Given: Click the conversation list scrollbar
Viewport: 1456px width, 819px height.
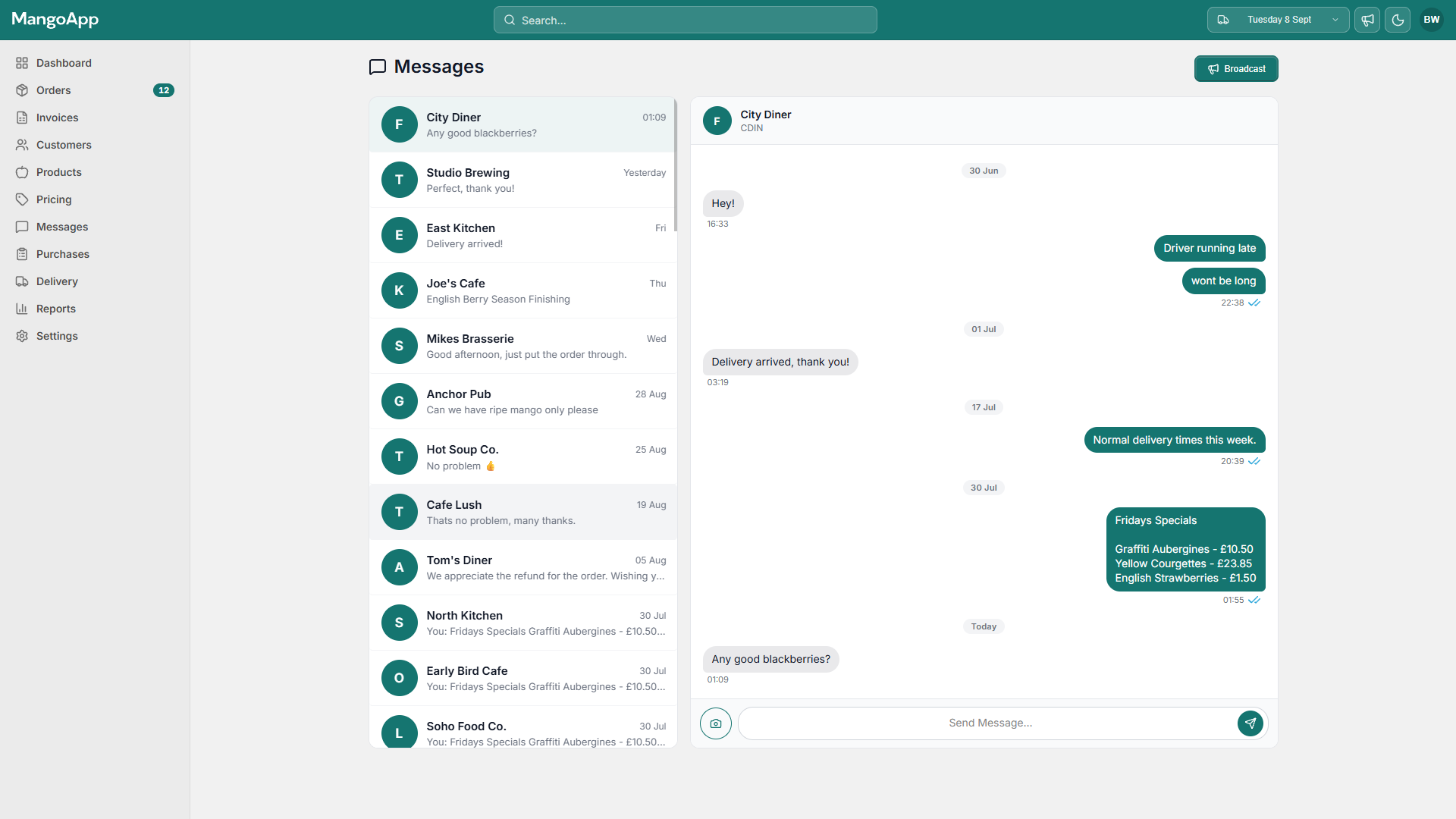Looking at the screenshot, I should pos(676,165).
